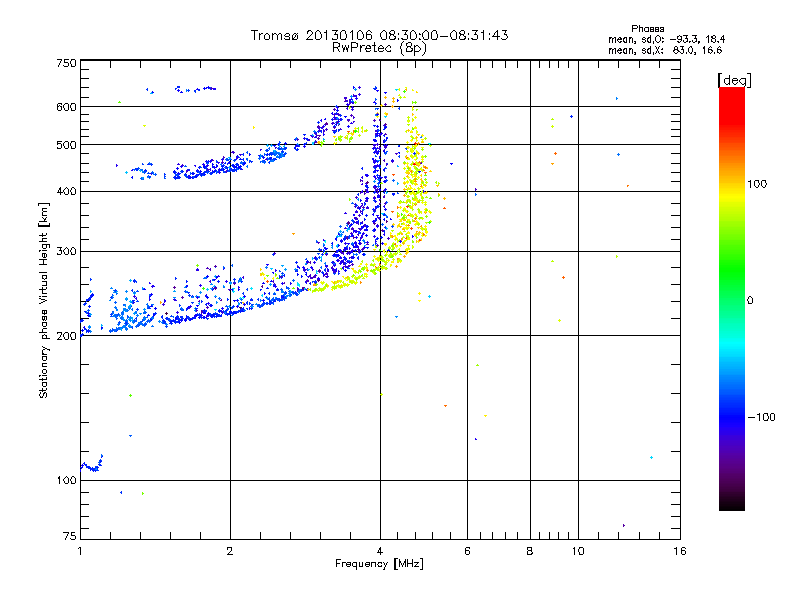Viewport: 800px width, 600px height.
Task: Select the 'Phases' header text
Action: [647, 29]
